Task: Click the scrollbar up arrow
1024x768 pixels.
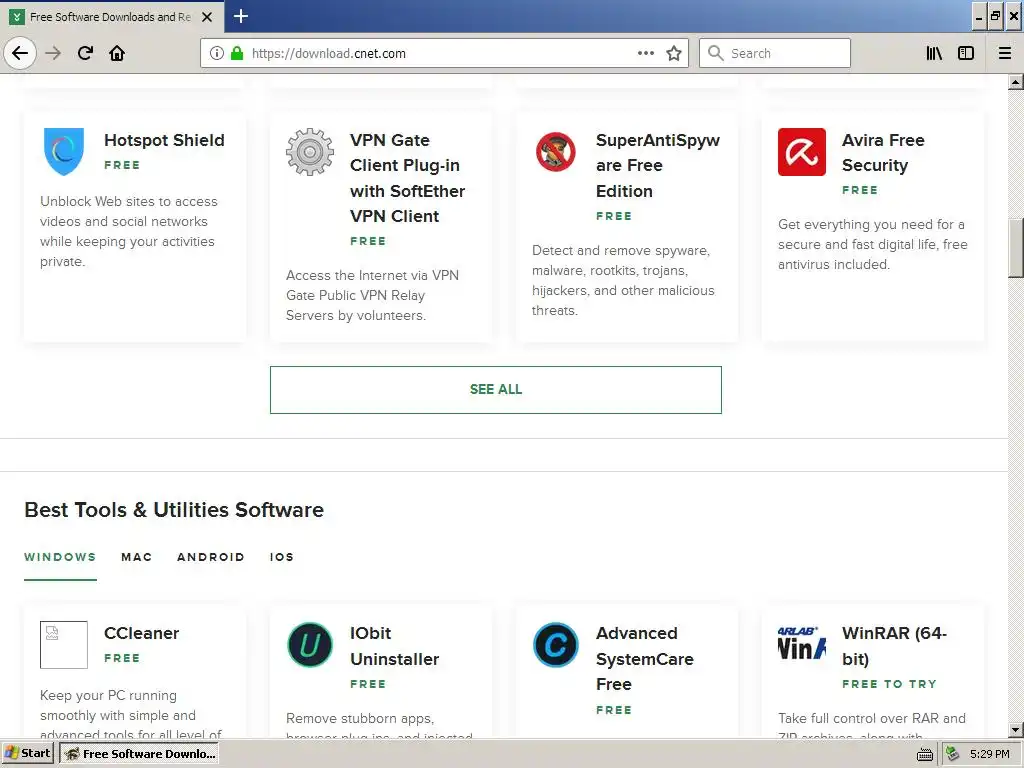Action: pos(1015,82)
